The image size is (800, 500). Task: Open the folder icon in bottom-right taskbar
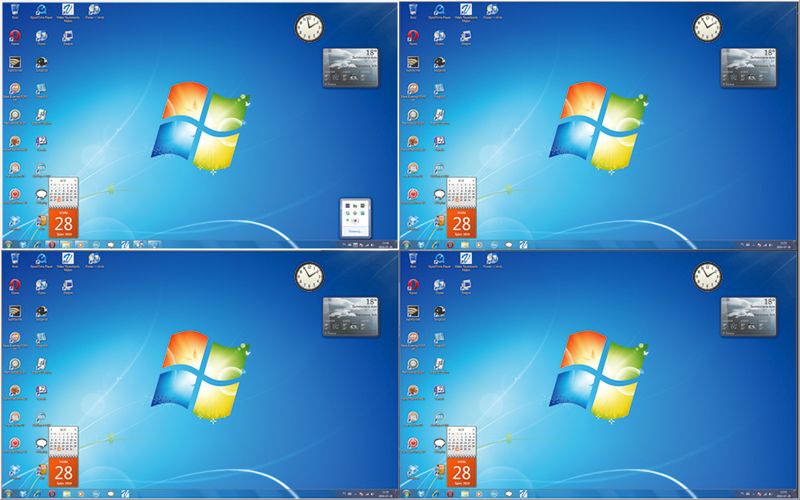click(465, 494)
